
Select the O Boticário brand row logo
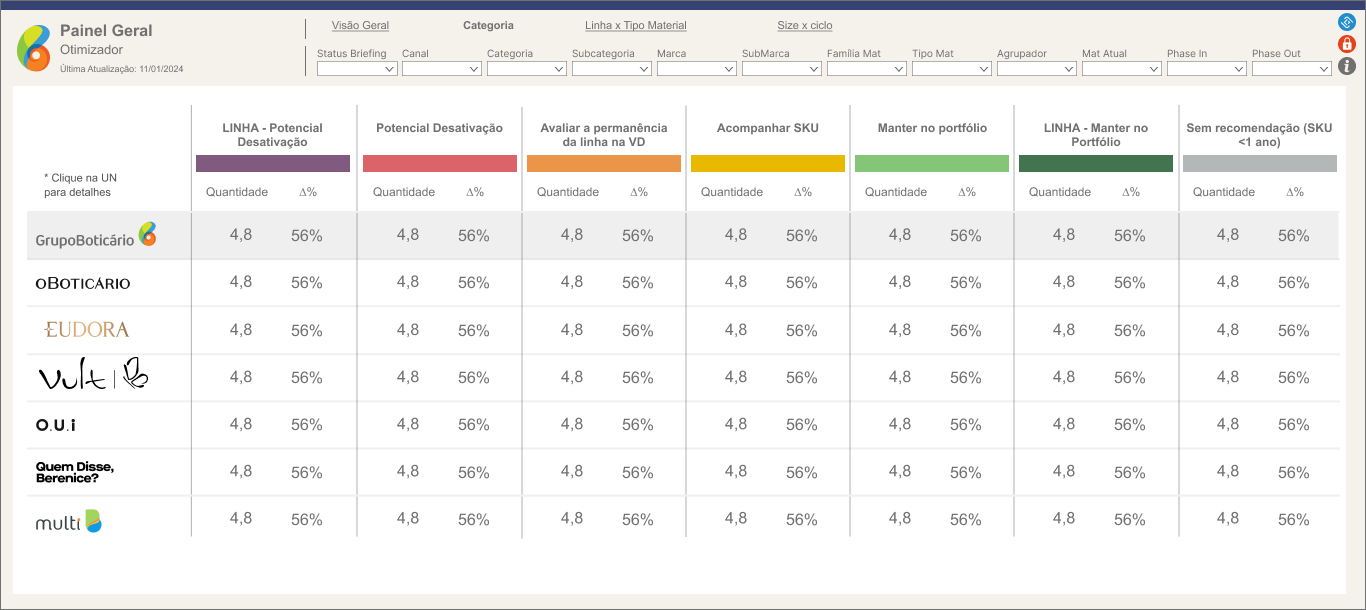(83, 283)
